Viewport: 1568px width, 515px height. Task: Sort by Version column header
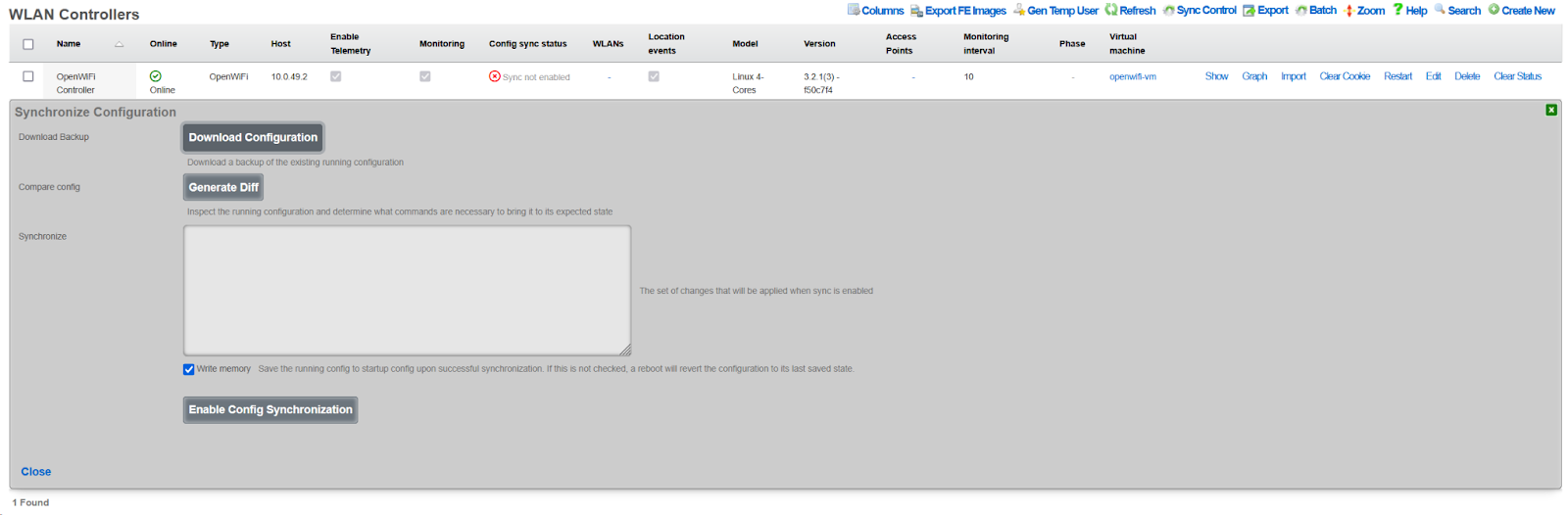pyautogui.click(x=820, y=44)
